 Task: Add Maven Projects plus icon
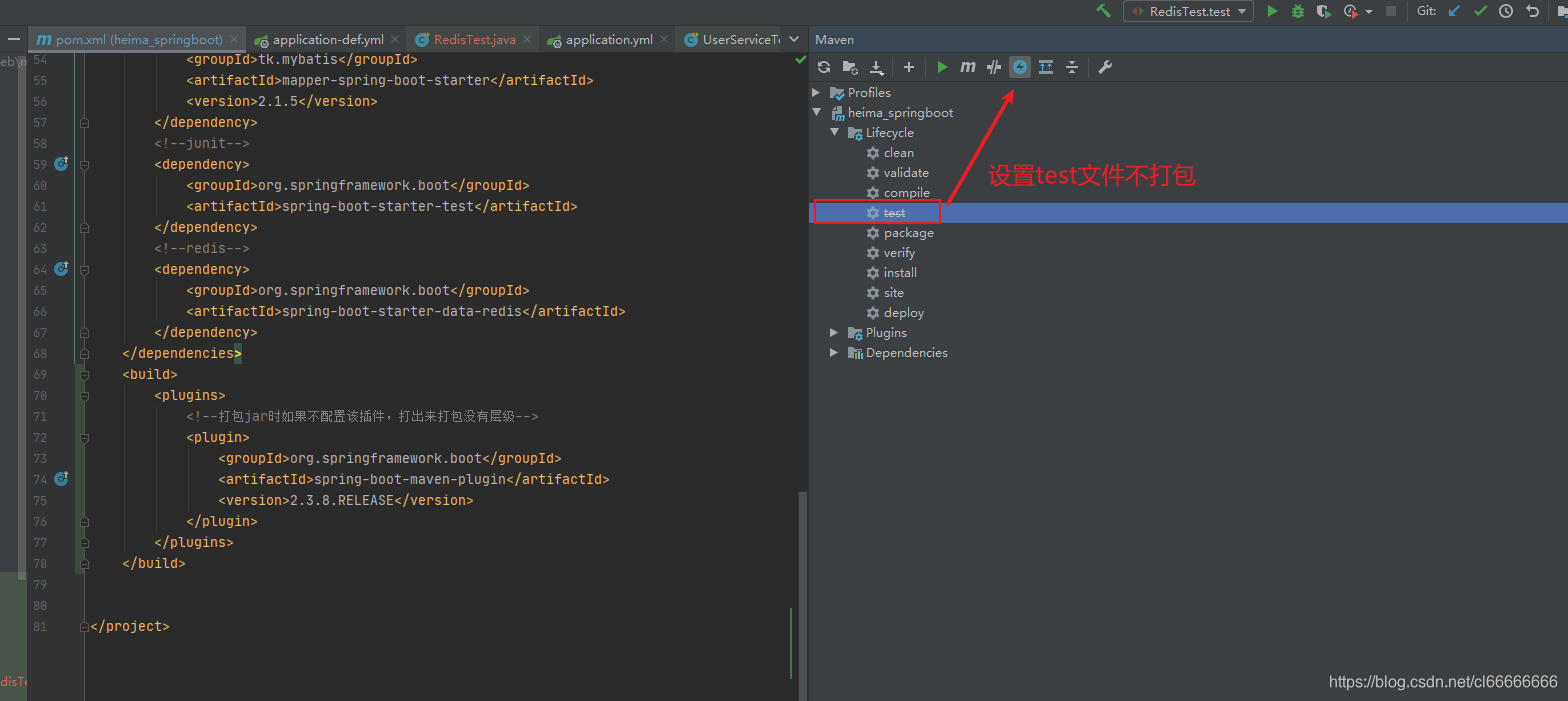(909, 67)
